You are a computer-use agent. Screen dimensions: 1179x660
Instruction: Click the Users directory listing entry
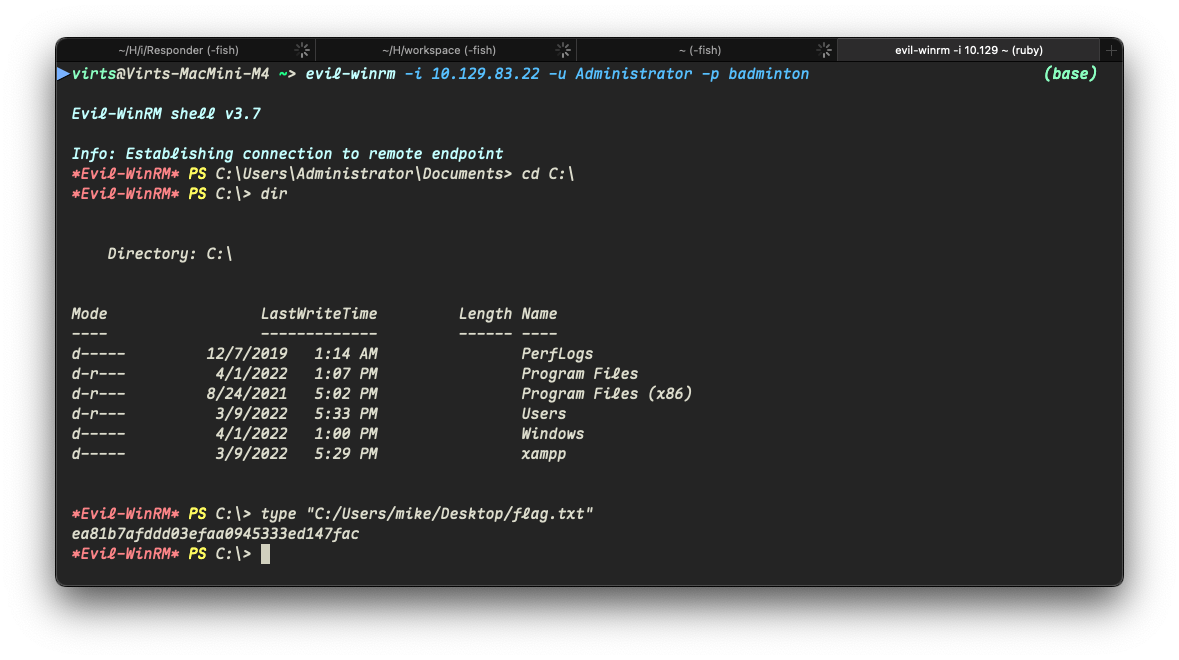tap(544, 413)
